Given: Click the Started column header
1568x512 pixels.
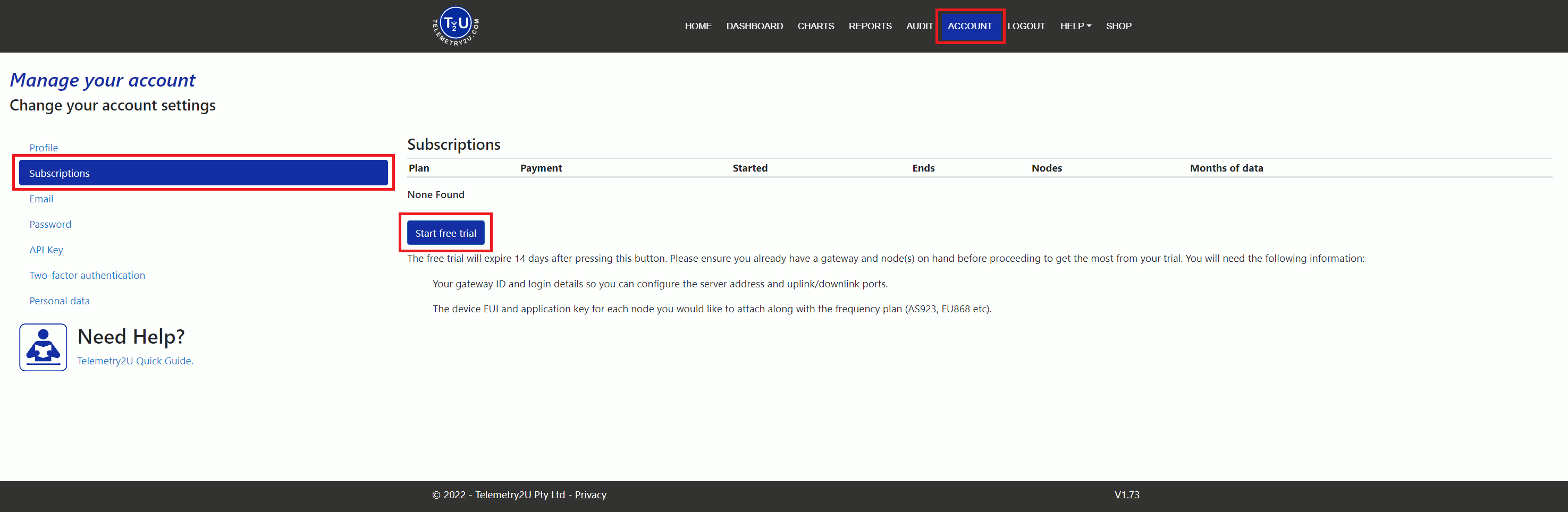Looking at the screenshot, I should click(750, 168).
